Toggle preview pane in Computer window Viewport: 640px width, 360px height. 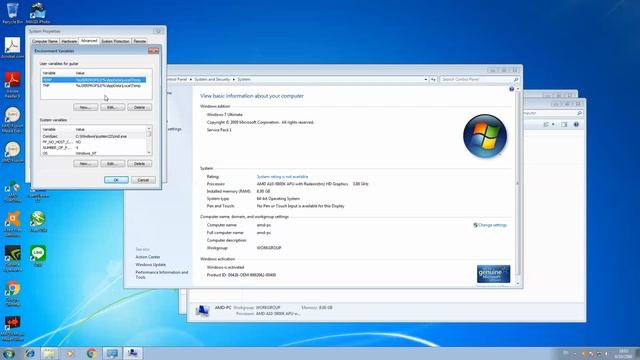564,124
